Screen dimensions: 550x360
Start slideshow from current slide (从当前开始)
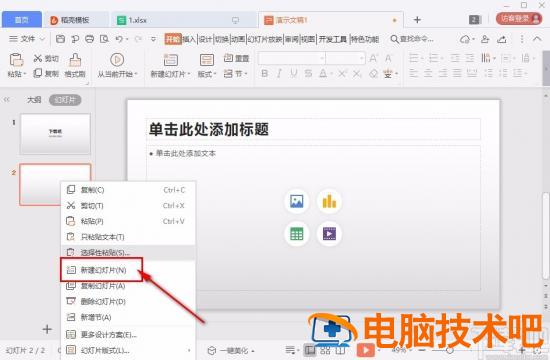pos(117,65)
